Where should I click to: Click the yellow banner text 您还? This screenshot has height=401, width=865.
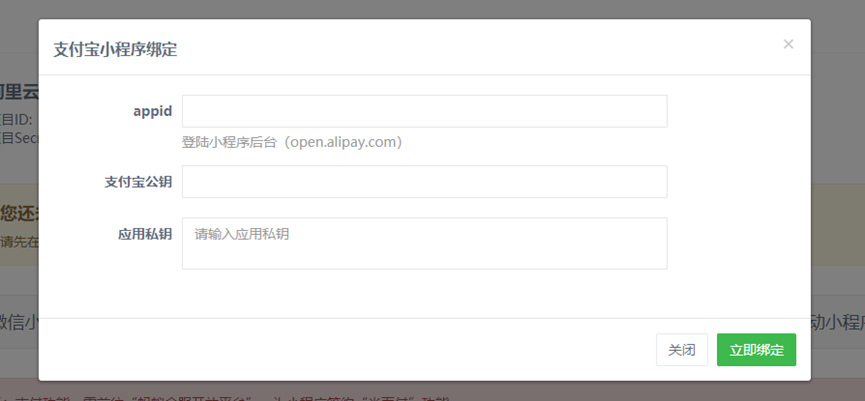(19, 213)
